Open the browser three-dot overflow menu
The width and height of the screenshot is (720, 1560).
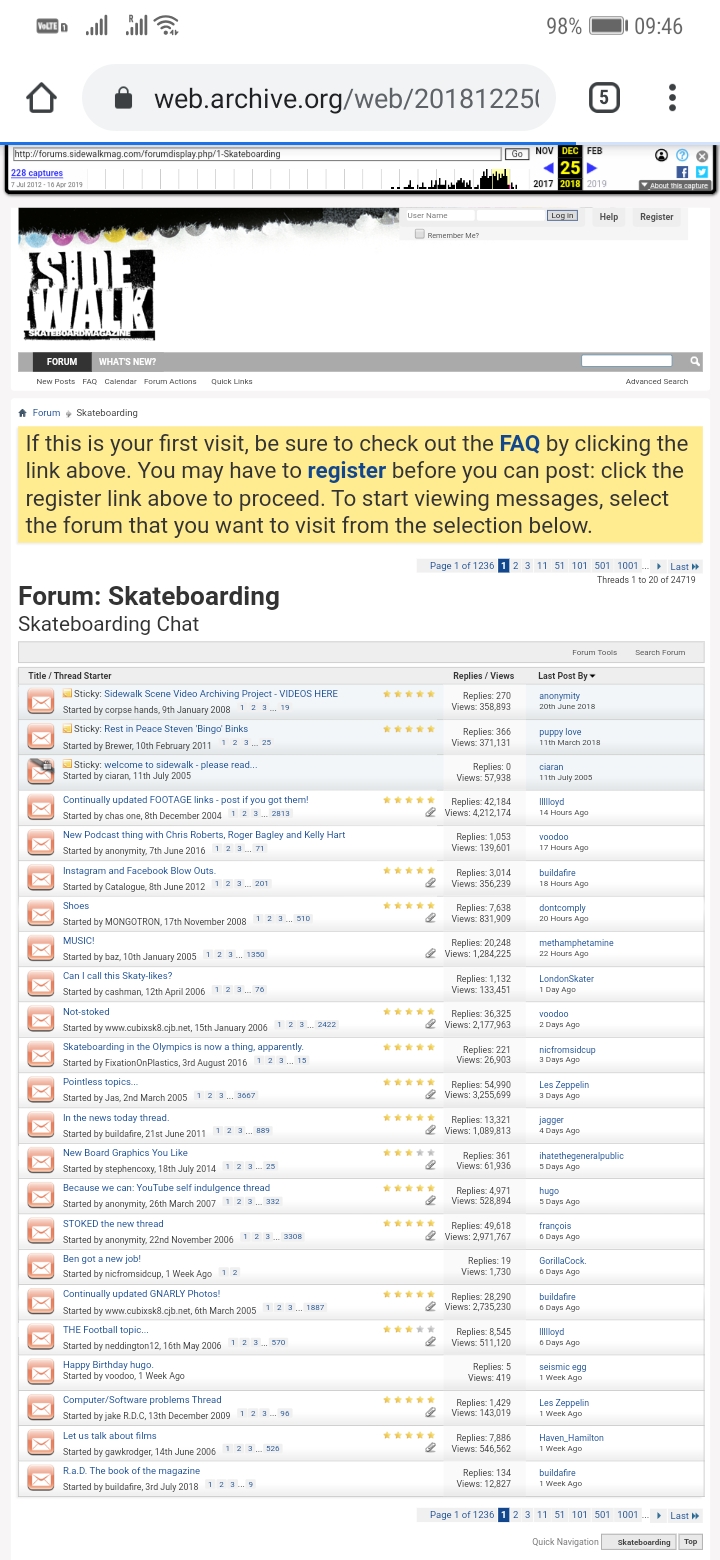click(x=672, y=98)
